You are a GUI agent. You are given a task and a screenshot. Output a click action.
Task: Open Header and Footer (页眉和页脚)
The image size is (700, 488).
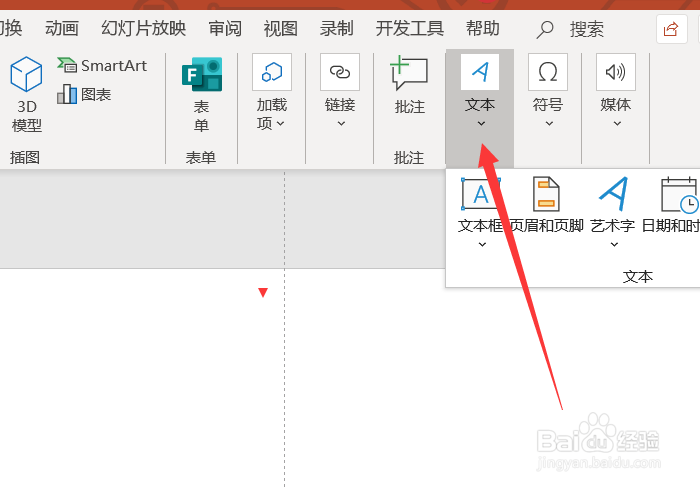point(546,205)
